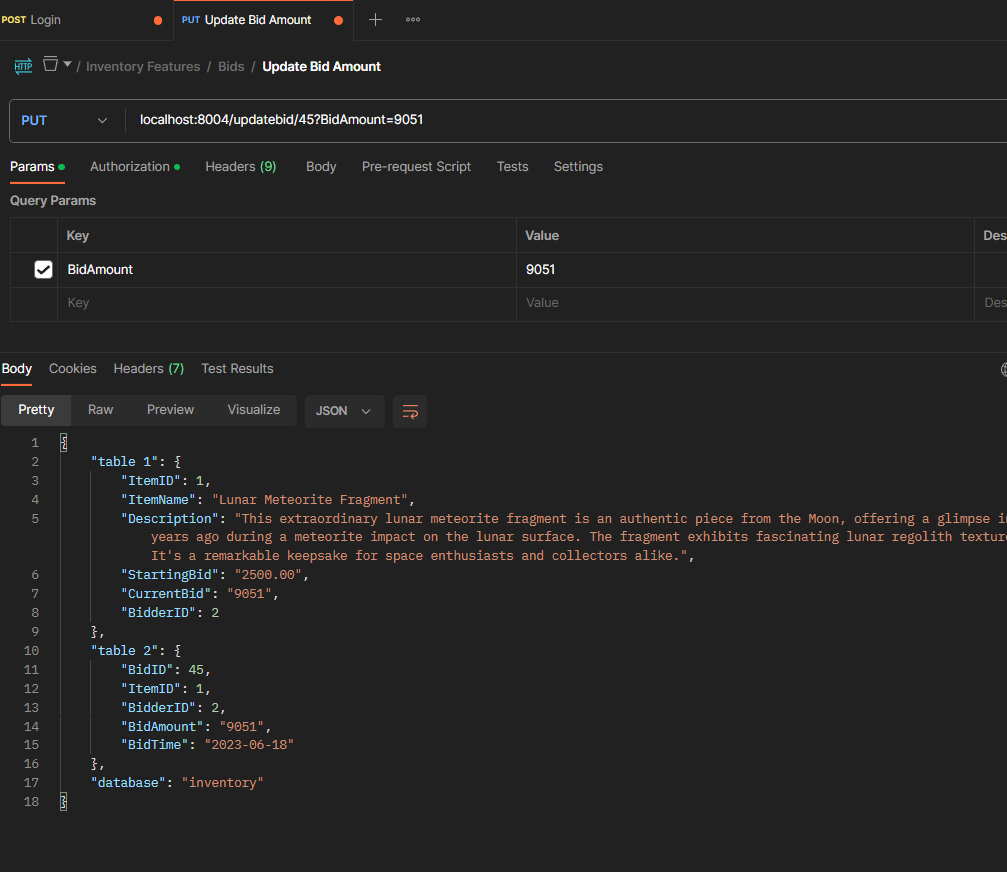Select the Visualize response view
This screenshot has height=872, width=1007.
254,410
